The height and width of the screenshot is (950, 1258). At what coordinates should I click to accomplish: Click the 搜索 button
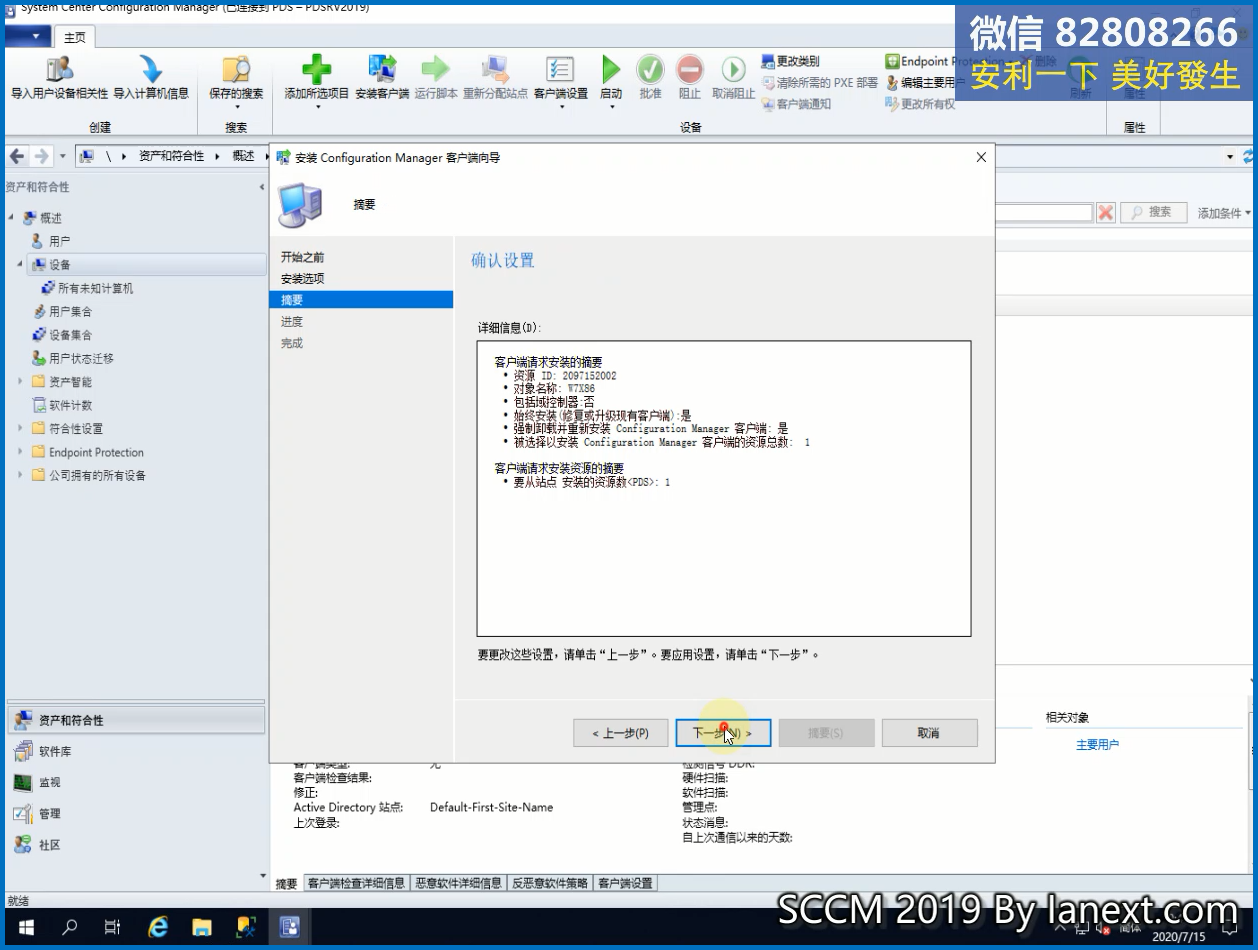[1153, 212]
